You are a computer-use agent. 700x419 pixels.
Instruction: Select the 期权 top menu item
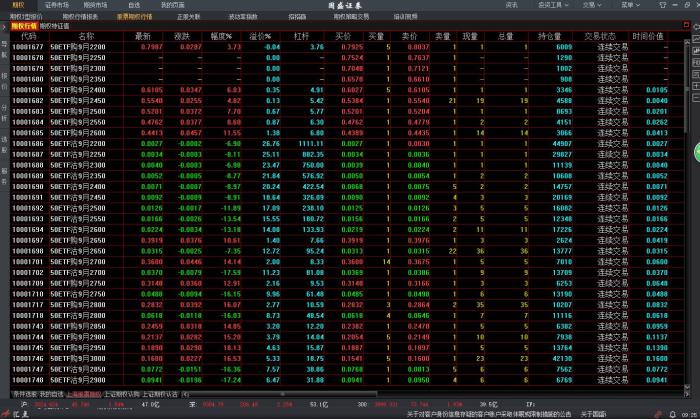click(18, 5)
